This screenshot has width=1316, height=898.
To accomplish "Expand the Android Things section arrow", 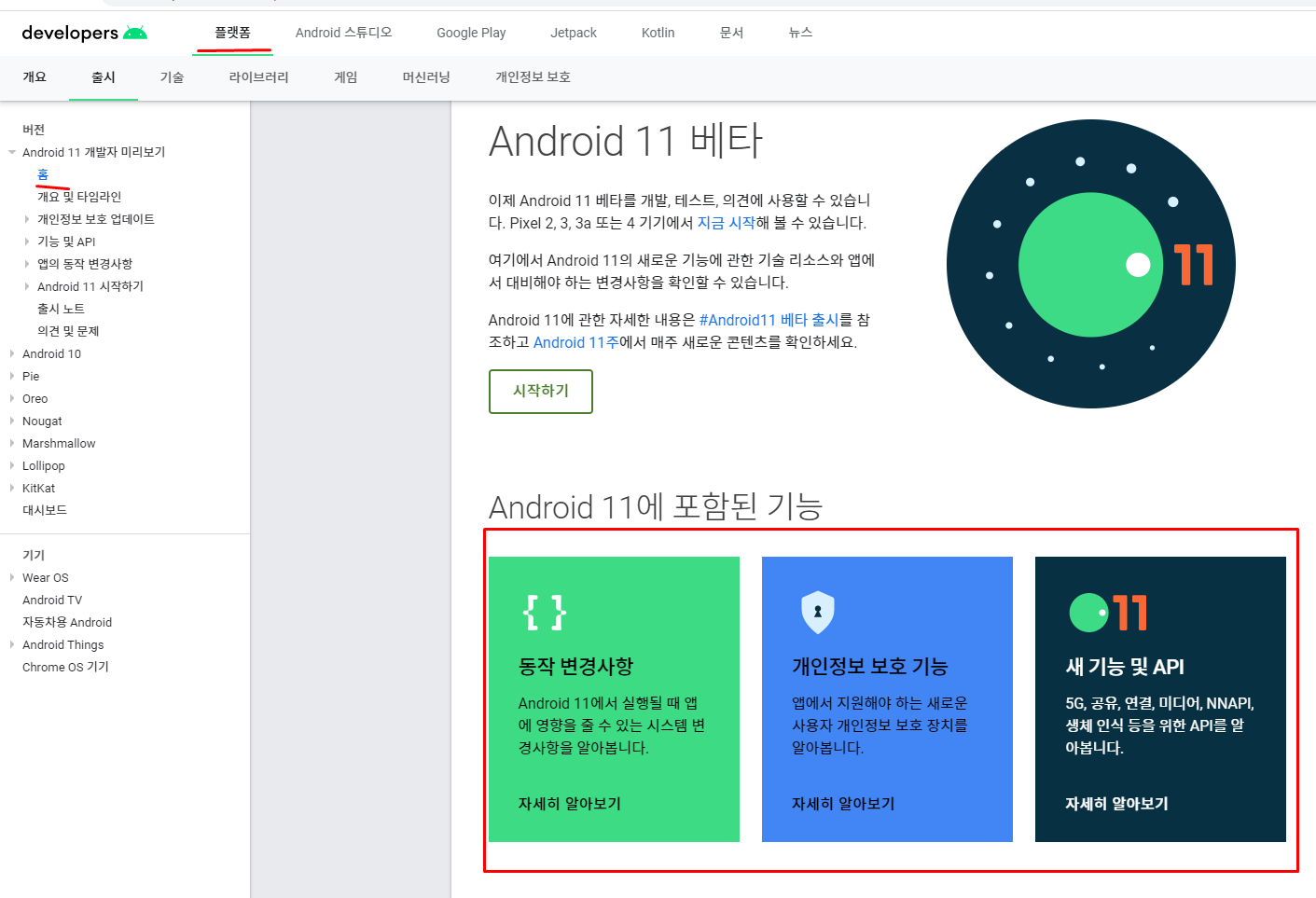I will click(12, 644).
